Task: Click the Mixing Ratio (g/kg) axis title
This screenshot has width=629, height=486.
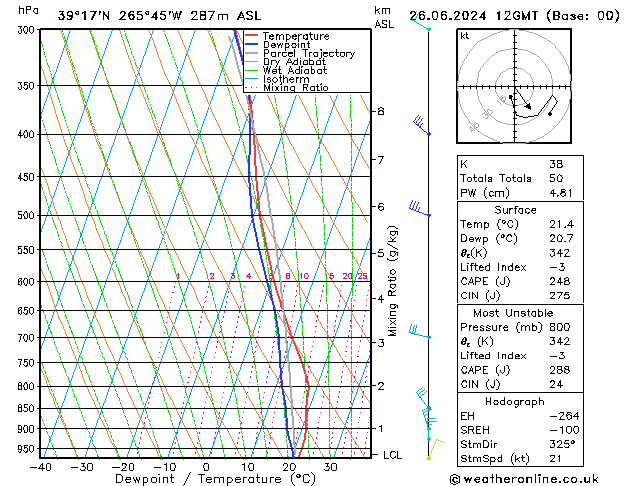Action: pyautogui.click(x=392, y=281)
